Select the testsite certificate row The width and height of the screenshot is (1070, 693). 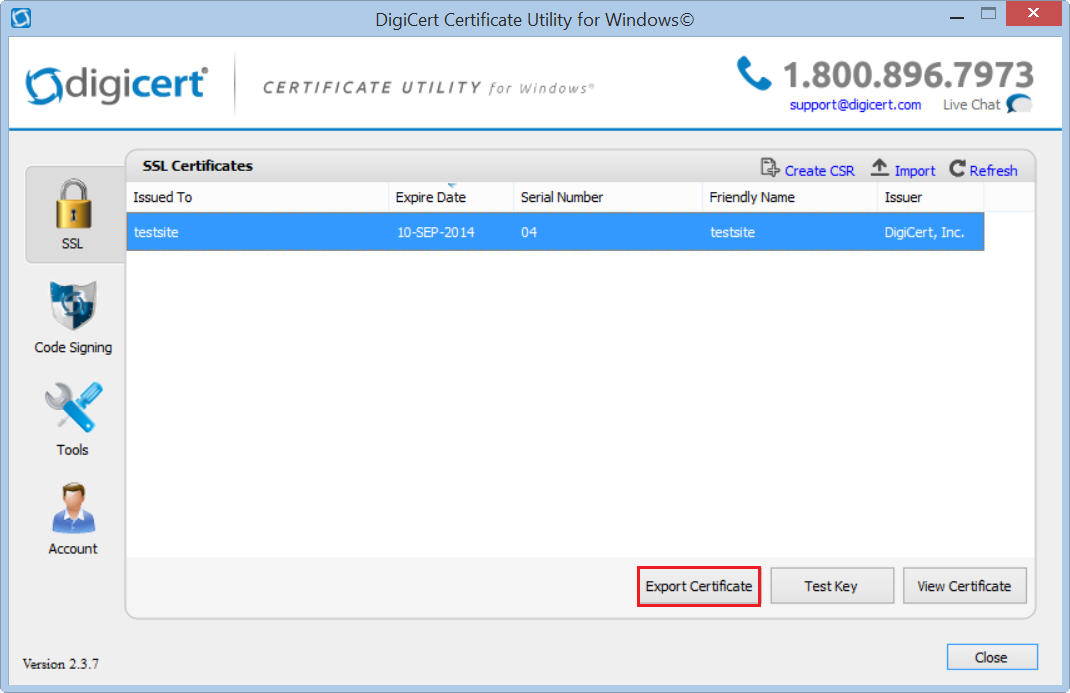(555, 232)
